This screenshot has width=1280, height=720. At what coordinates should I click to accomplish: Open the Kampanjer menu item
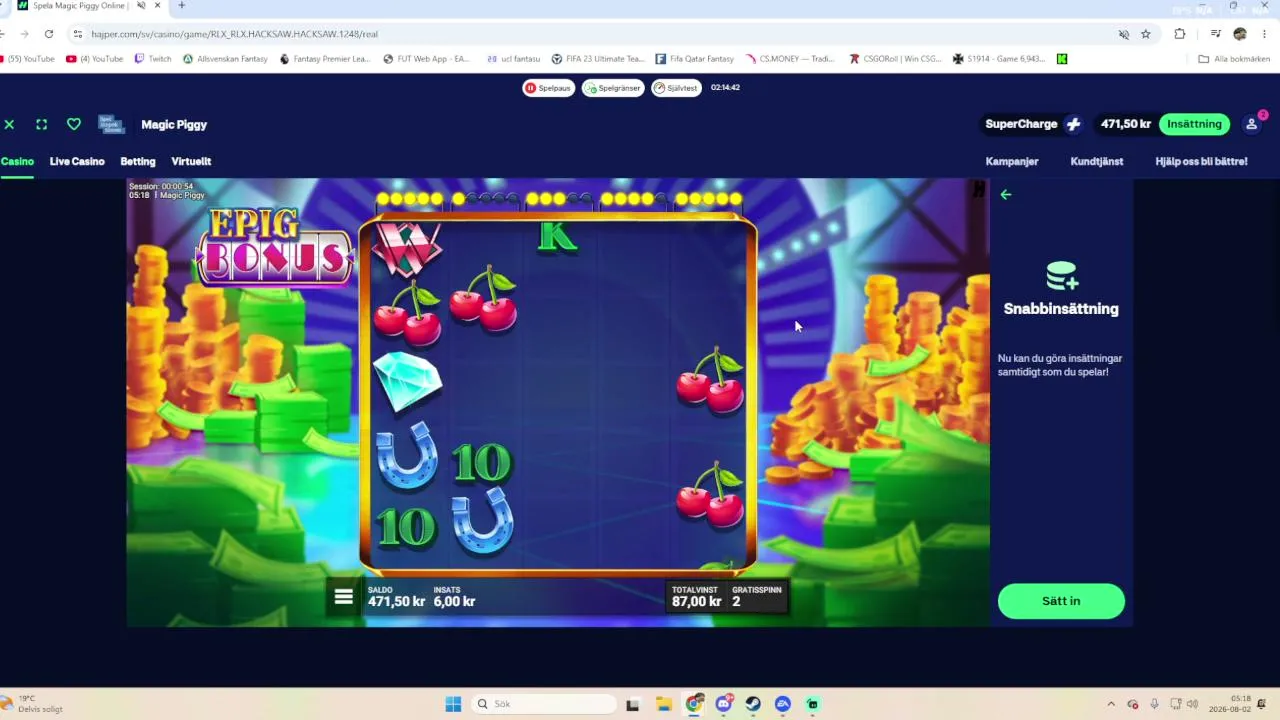pyautogui.click(x=1012, y=161)
